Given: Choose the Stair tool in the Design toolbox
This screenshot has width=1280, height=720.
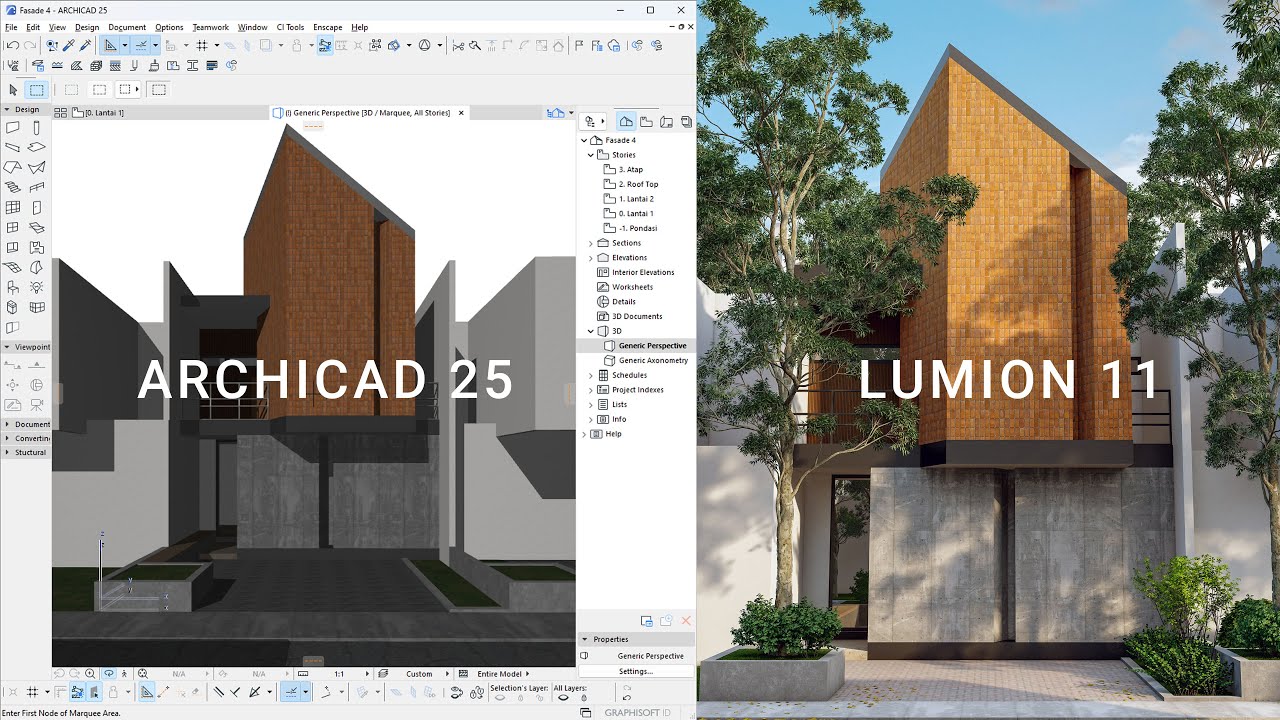Looking at the screenshot, I should (13, 187).
